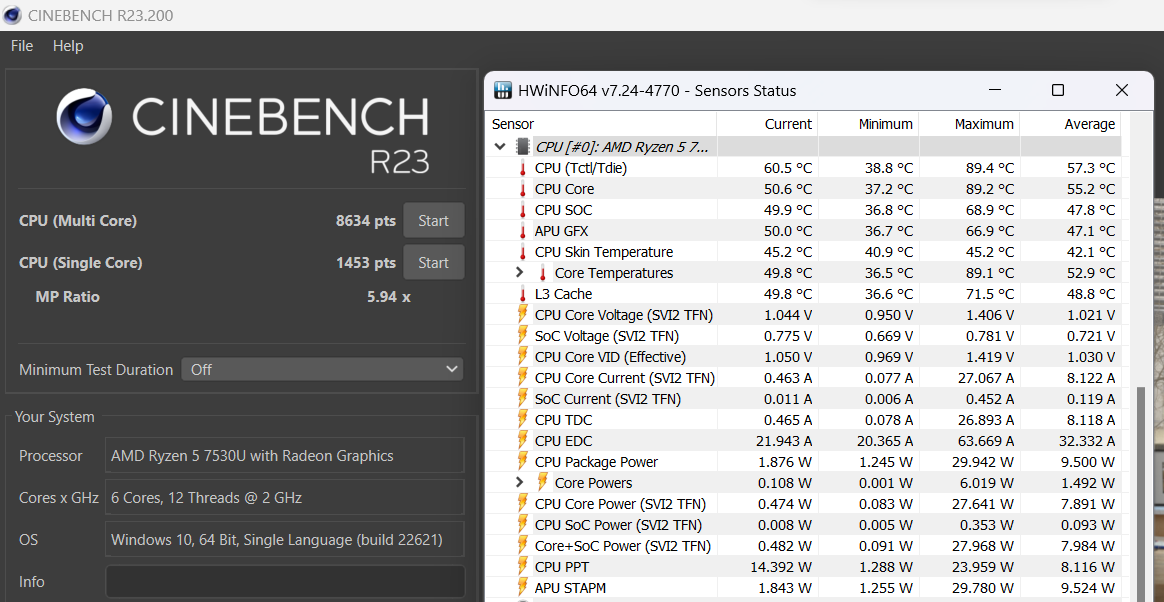This screenshot has width=1164, height=602.
Task: Click lightning icon beside CPU PPT
Action: [x=523, y=567]
